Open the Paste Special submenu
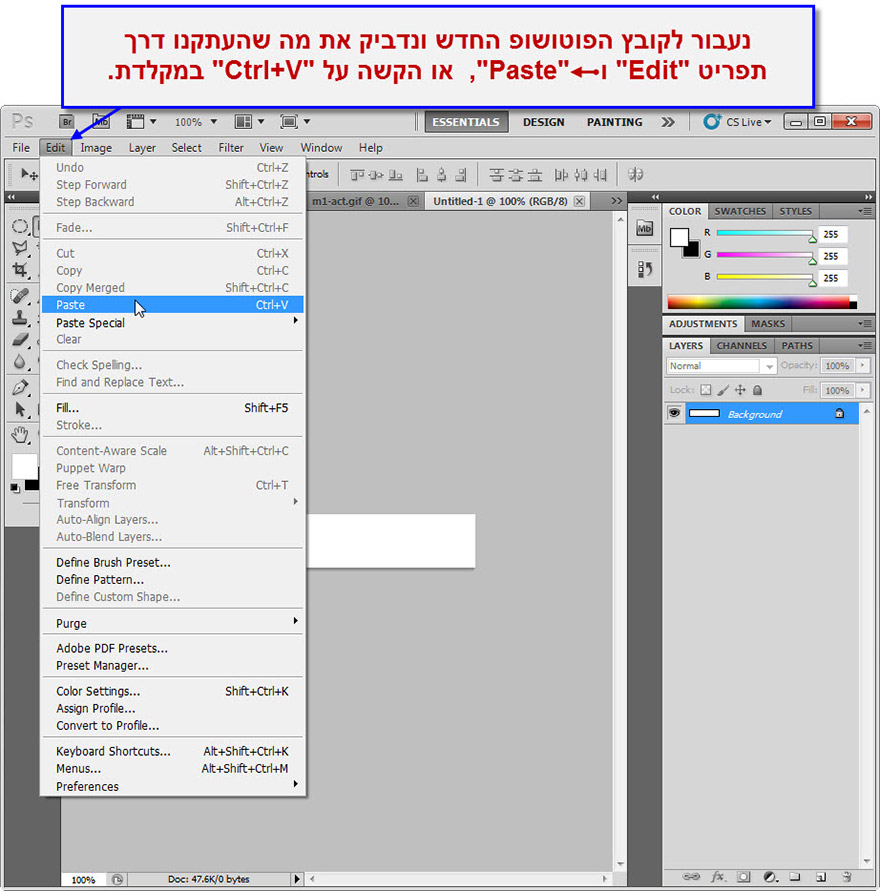880x891 pixels. [x=173, y=323]
